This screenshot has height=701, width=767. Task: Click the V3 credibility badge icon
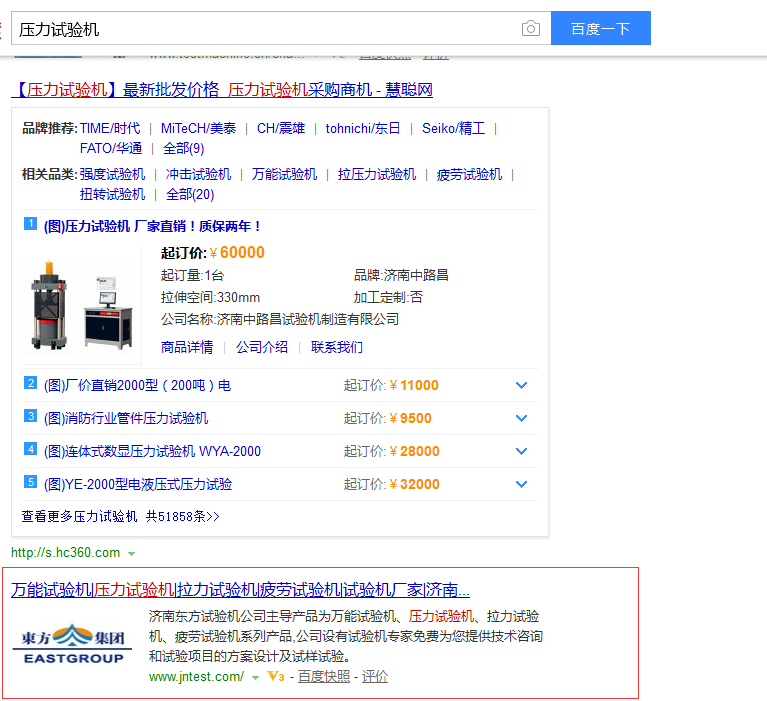[x=276, y=677]
